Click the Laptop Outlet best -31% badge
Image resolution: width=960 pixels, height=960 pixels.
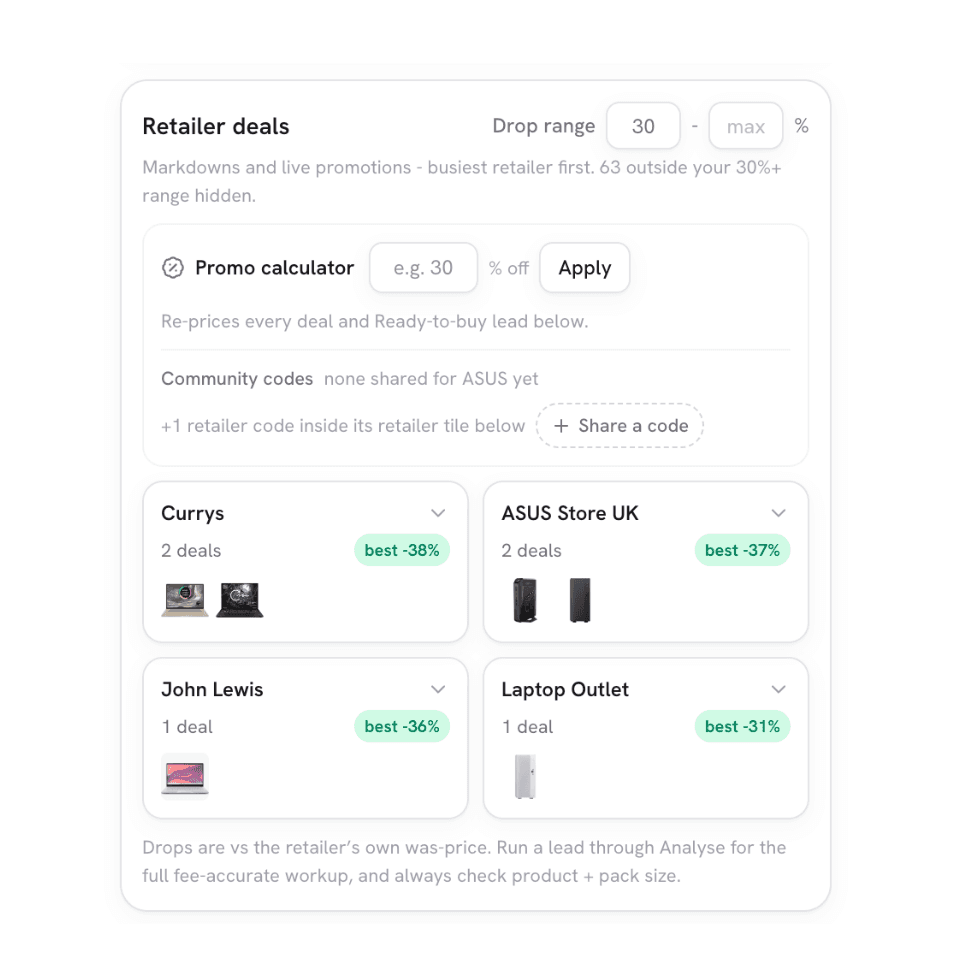[x=742, y=727]
